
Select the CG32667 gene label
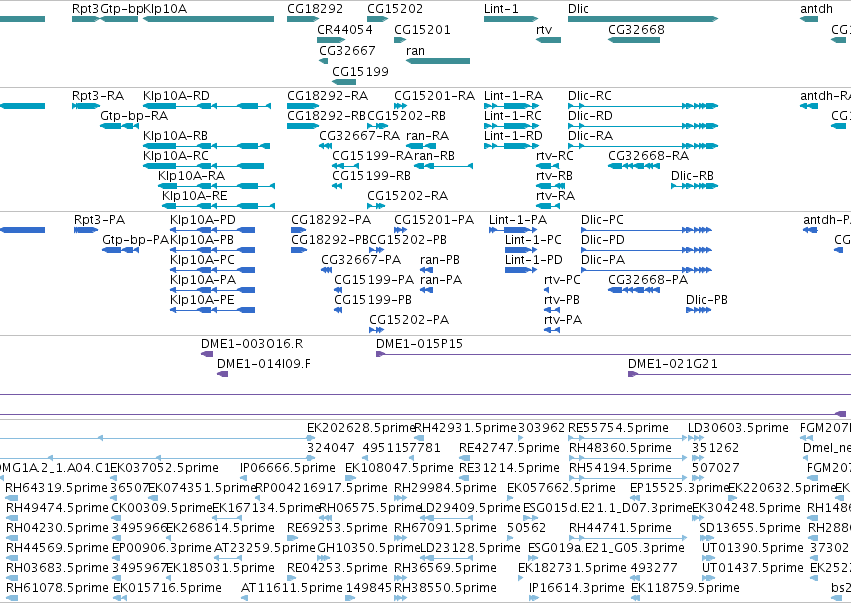(x=347, y=50)
